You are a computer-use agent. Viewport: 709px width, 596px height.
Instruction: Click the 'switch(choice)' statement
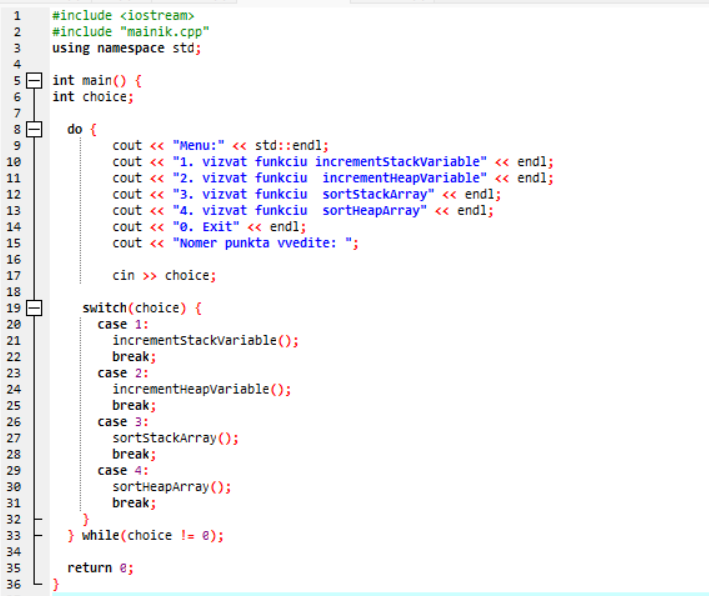tap(134, 308)
